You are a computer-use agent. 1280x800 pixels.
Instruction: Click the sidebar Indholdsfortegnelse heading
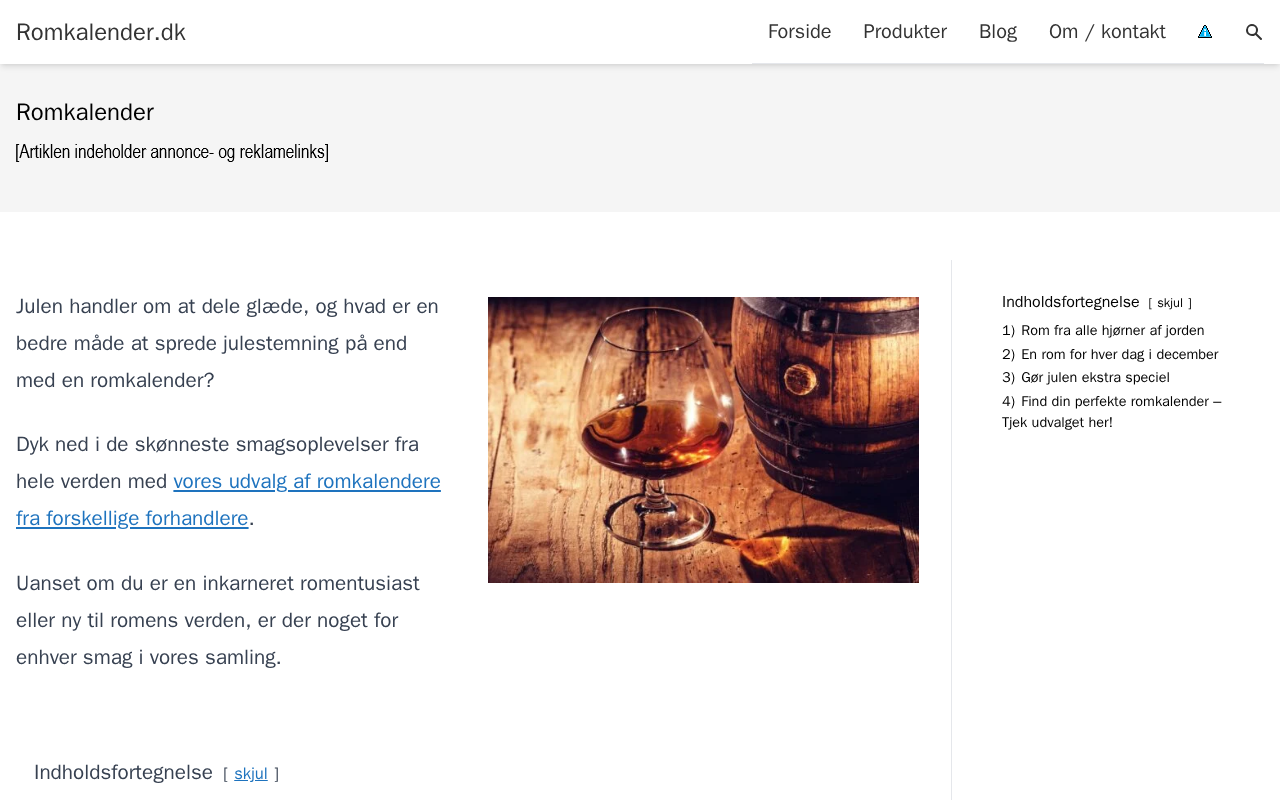coord(1070,302)
